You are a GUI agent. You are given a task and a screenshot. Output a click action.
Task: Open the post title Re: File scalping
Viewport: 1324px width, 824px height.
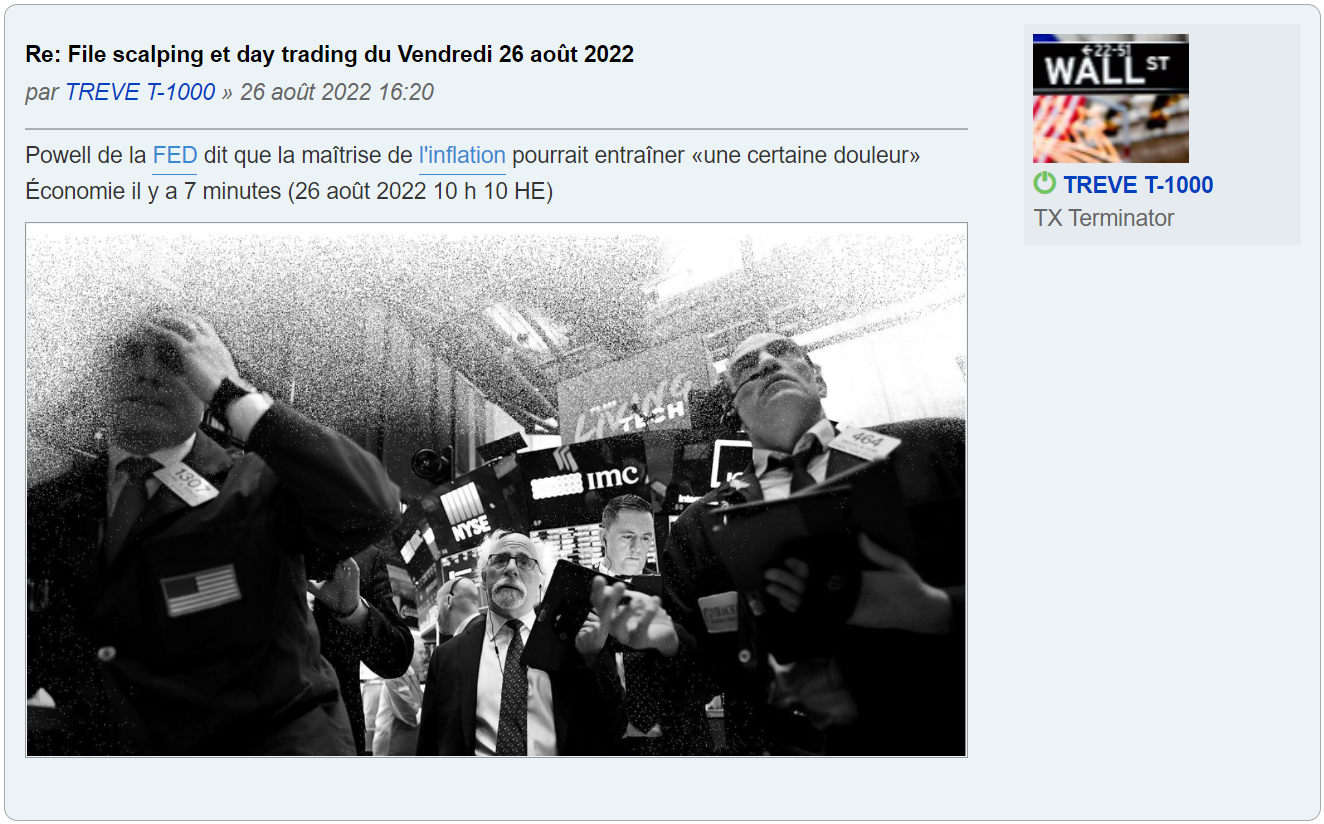click(x=330, y=54)
